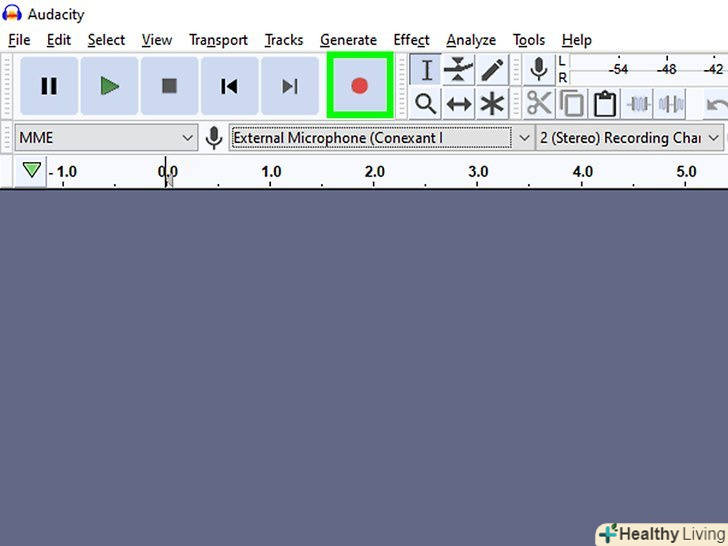Open the External Microphone recording device dropdown
728x546 pixels.
pyautogui.click(x=382, y=138)
